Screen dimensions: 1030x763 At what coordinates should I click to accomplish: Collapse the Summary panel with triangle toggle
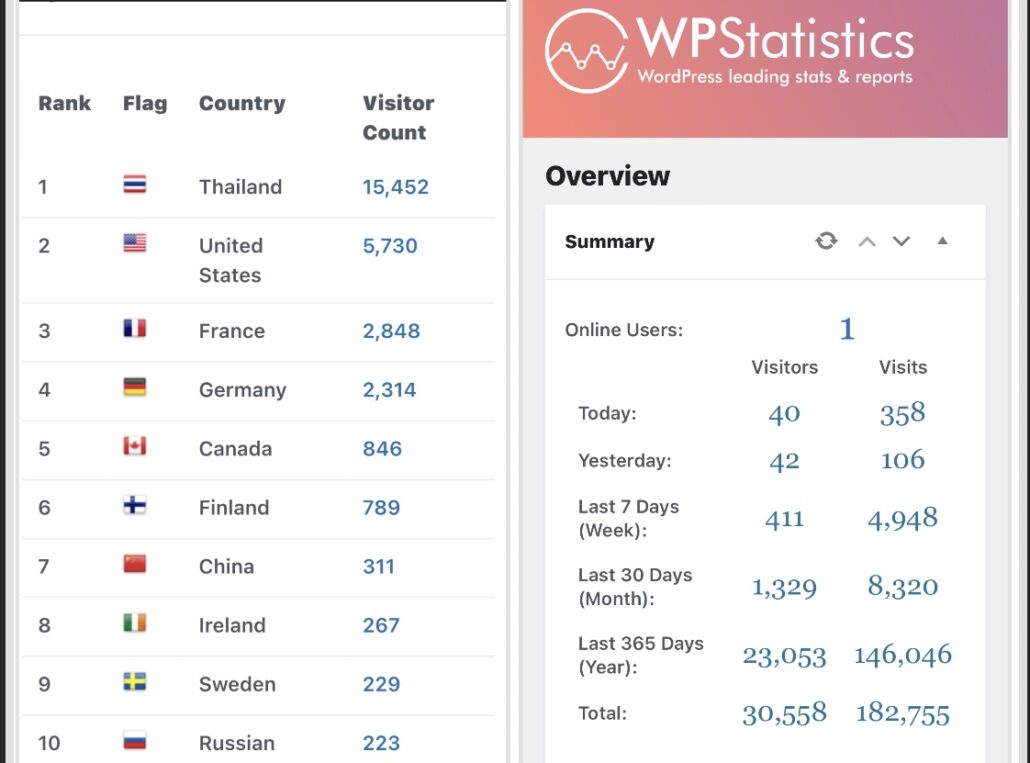(942, 241)
